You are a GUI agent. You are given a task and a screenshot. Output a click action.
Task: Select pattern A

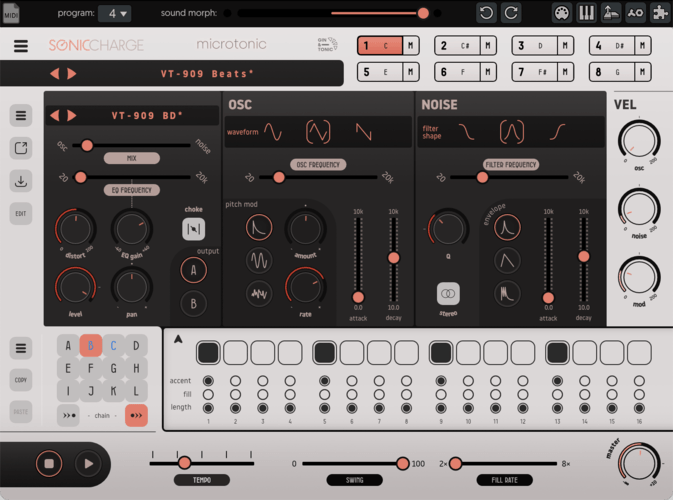(68, 345)
